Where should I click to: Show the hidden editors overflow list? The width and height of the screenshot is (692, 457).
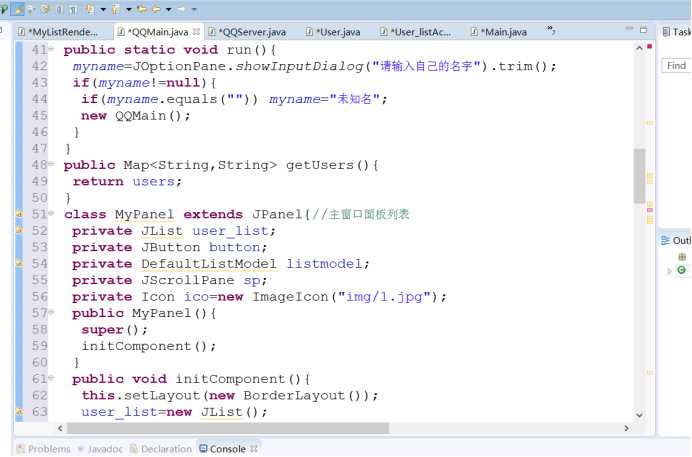pos(551,30)
